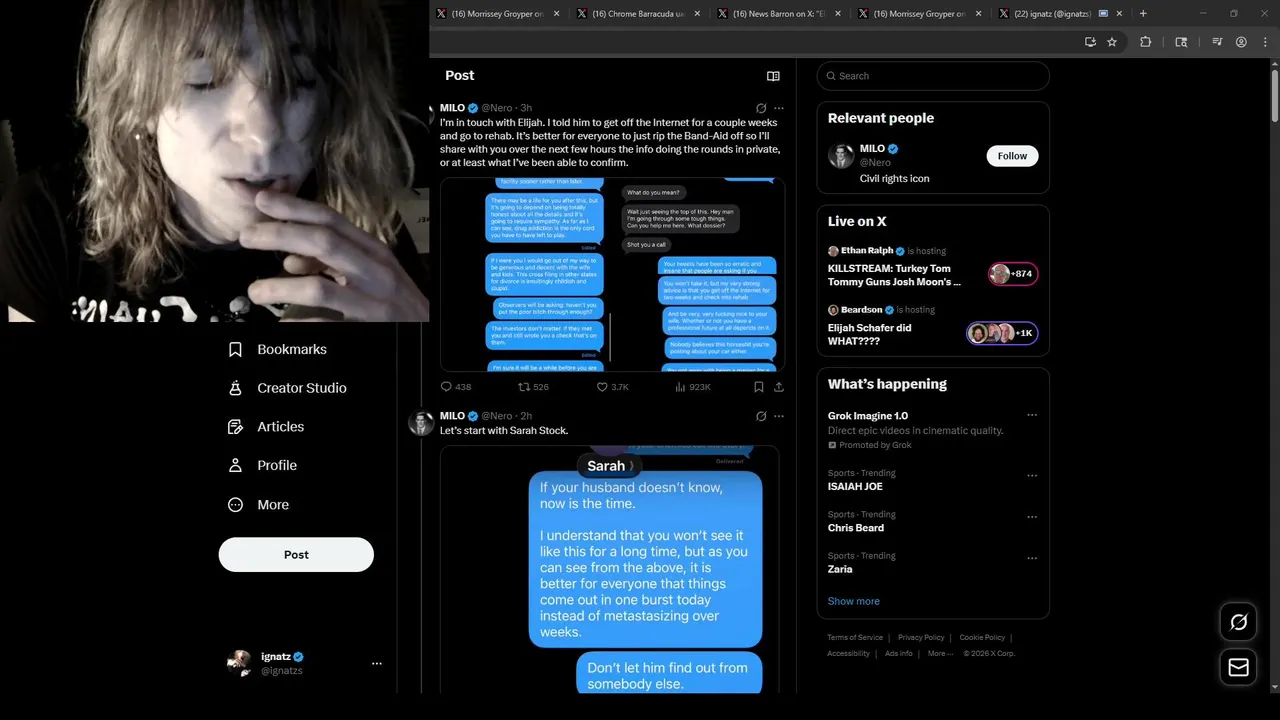Open a new browser tab
Image resolution: width=1280 pixels, height=720 pixels.
pyautogui.click(x=1143, y=14)
